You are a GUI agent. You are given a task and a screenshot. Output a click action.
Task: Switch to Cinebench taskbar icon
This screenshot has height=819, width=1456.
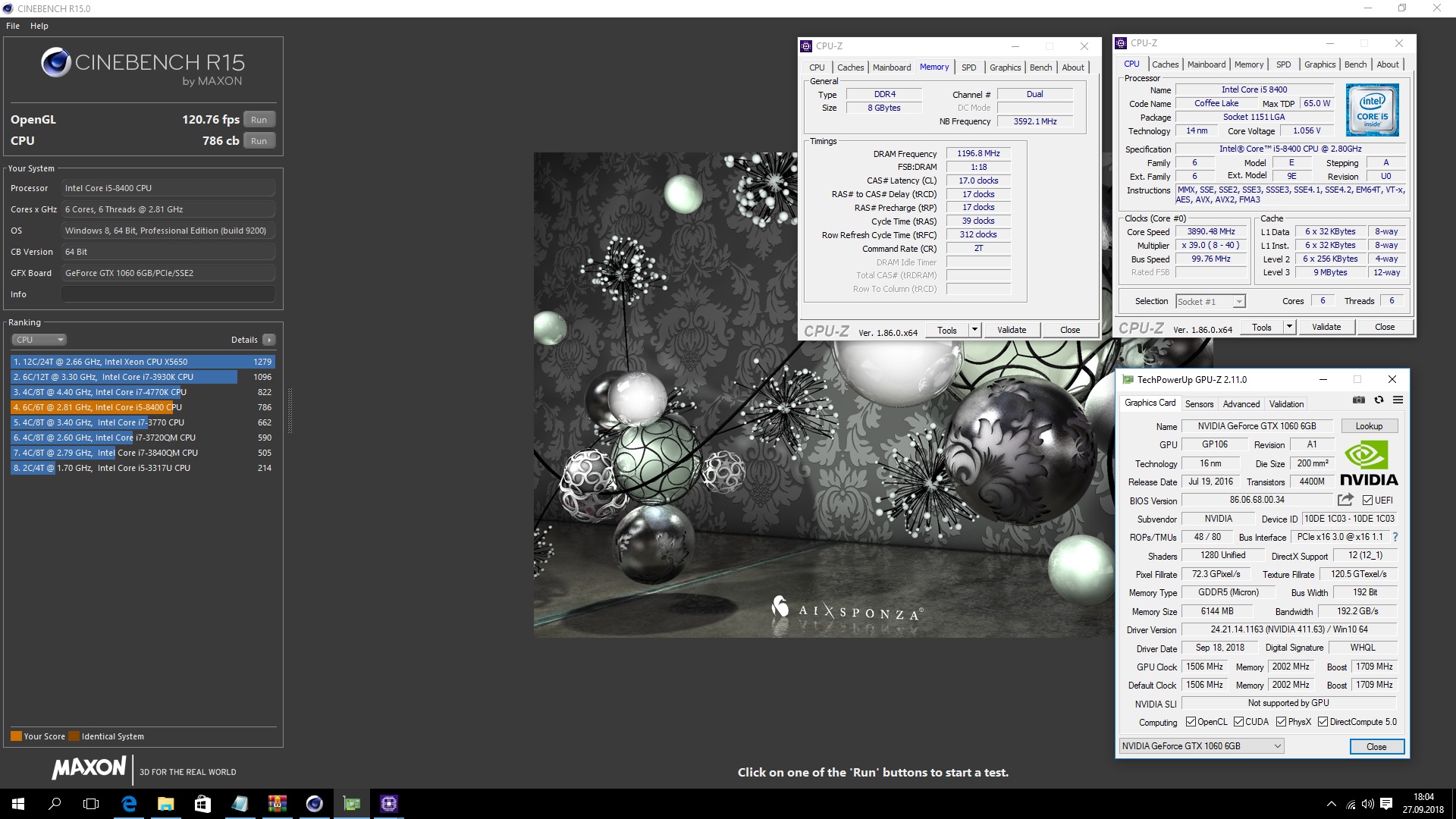[314, 804]
